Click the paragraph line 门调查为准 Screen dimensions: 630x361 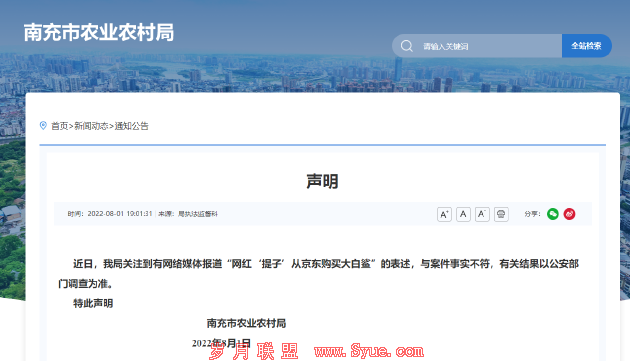[86, 283]
